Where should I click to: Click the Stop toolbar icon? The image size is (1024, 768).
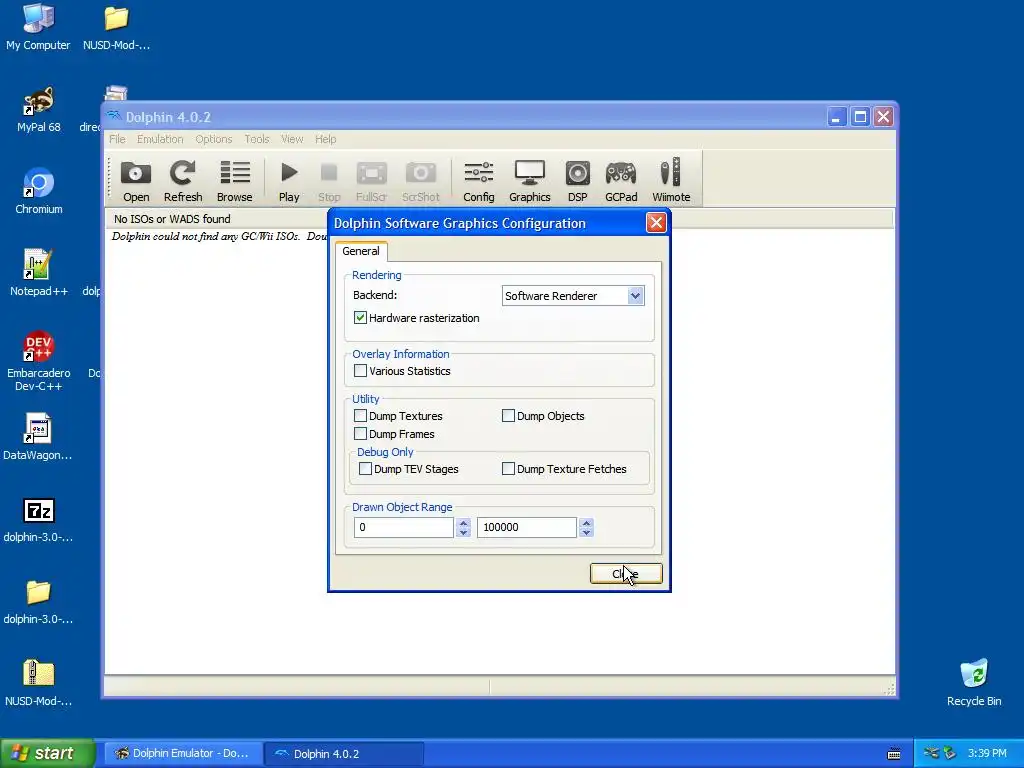329,182
